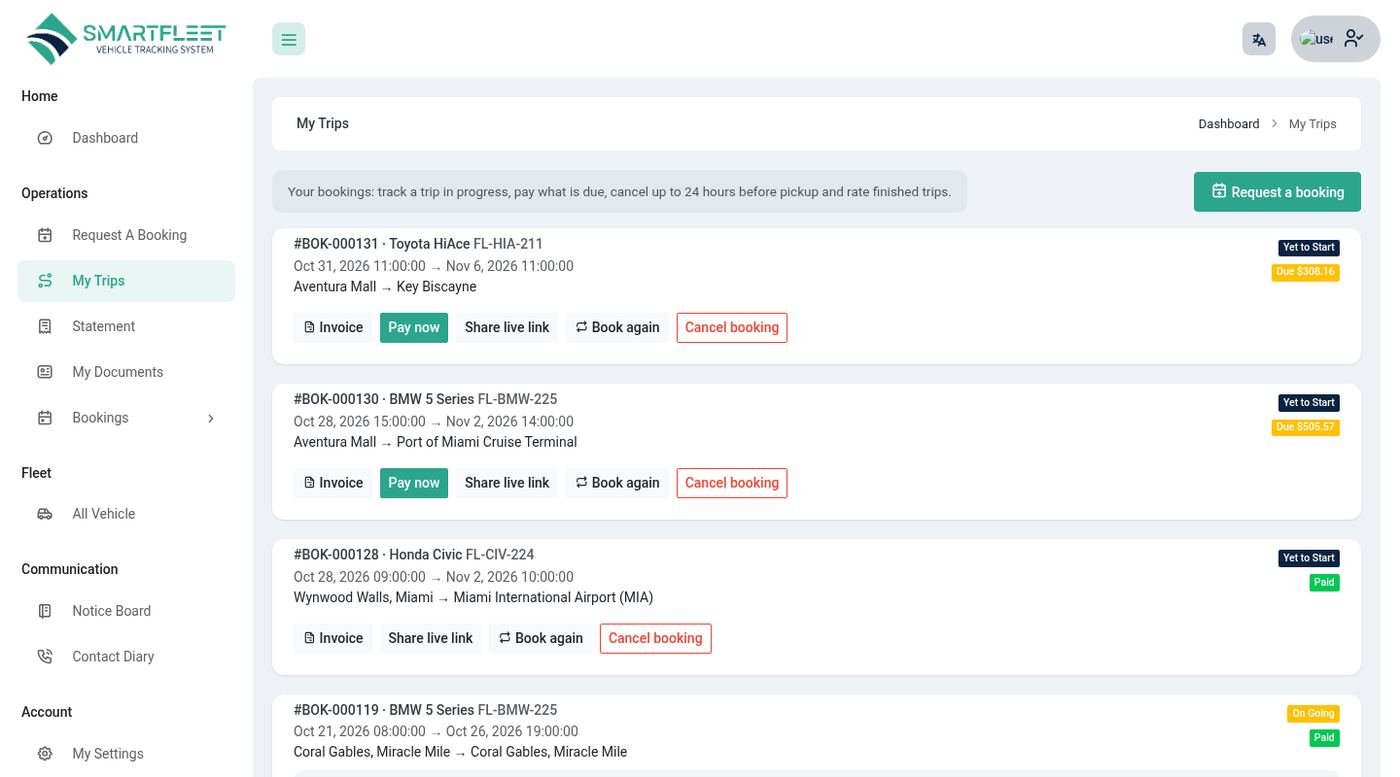Open Invoice for Honda Civic booking
The height and width of the screenshot is (777, 1400).
click(x=333, y=638)
